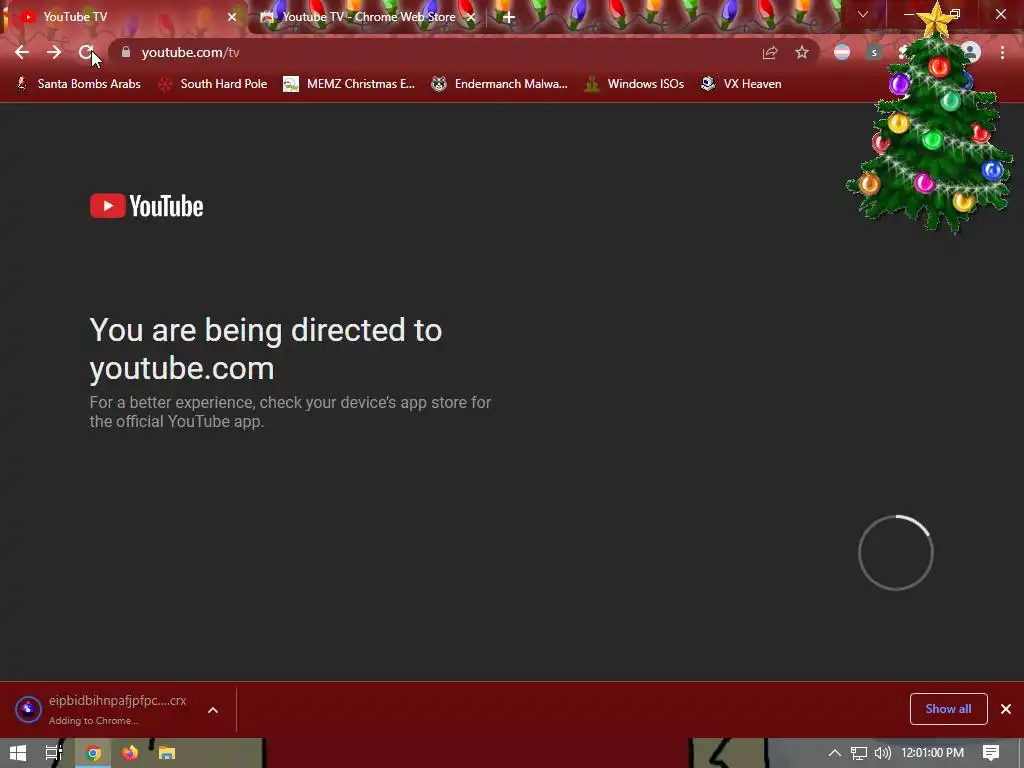Image resolution: width=1024 pixels, height=768 pixels.
Task: Open a new tab with plus button
Action: [509, 17]
